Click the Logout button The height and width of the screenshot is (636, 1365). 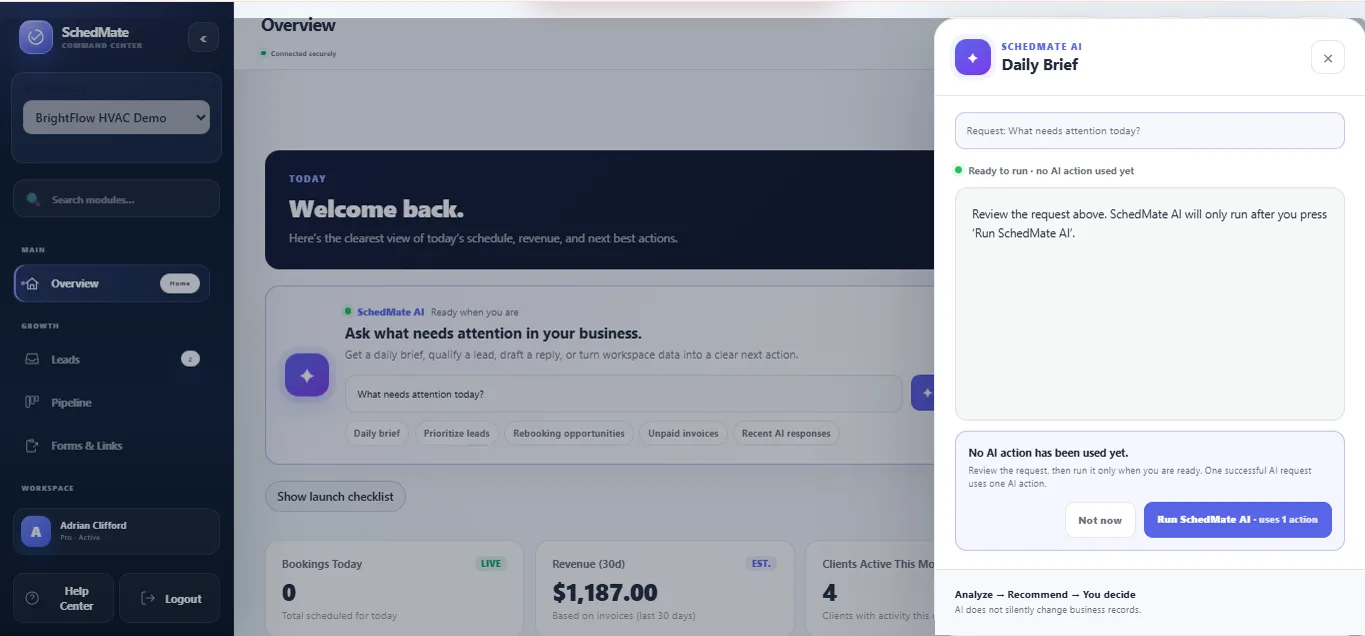(x=169, y=598)
